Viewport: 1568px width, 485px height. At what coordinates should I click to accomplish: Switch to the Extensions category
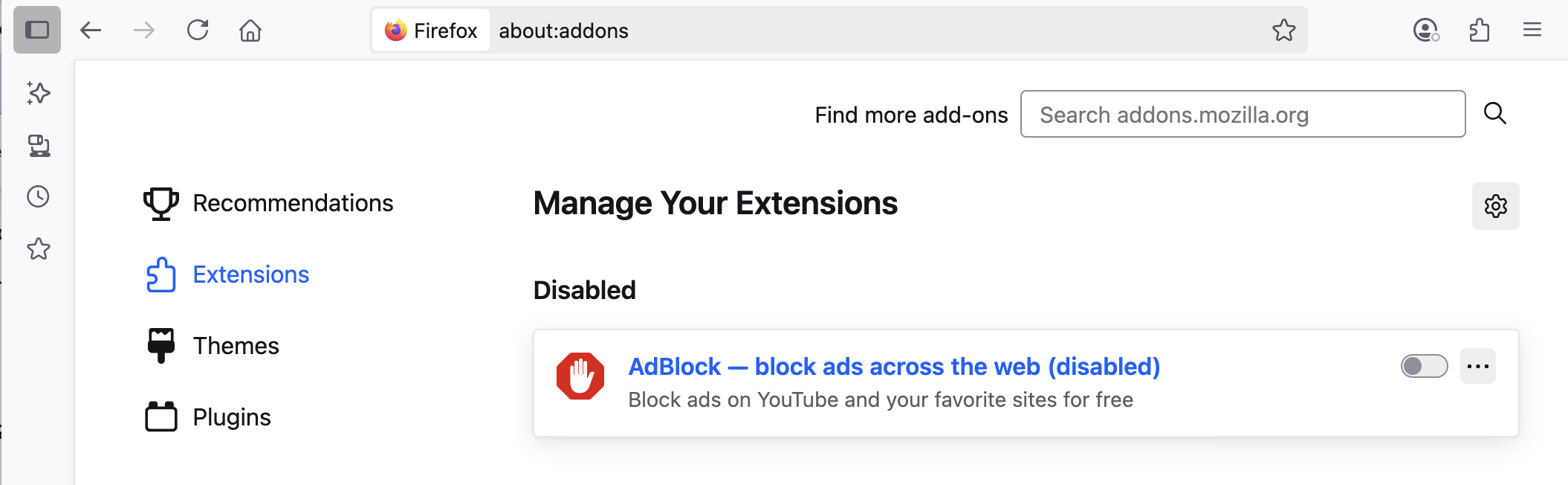pyautogui.click(x=250, y=274)
